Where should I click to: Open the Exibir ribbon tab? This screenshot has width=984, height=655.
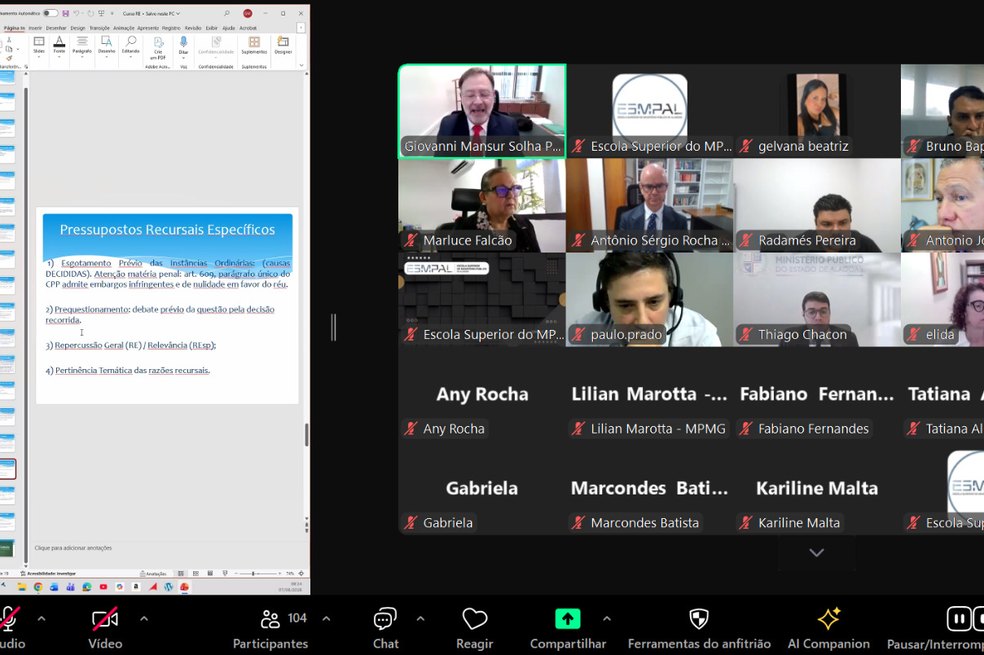211,28
